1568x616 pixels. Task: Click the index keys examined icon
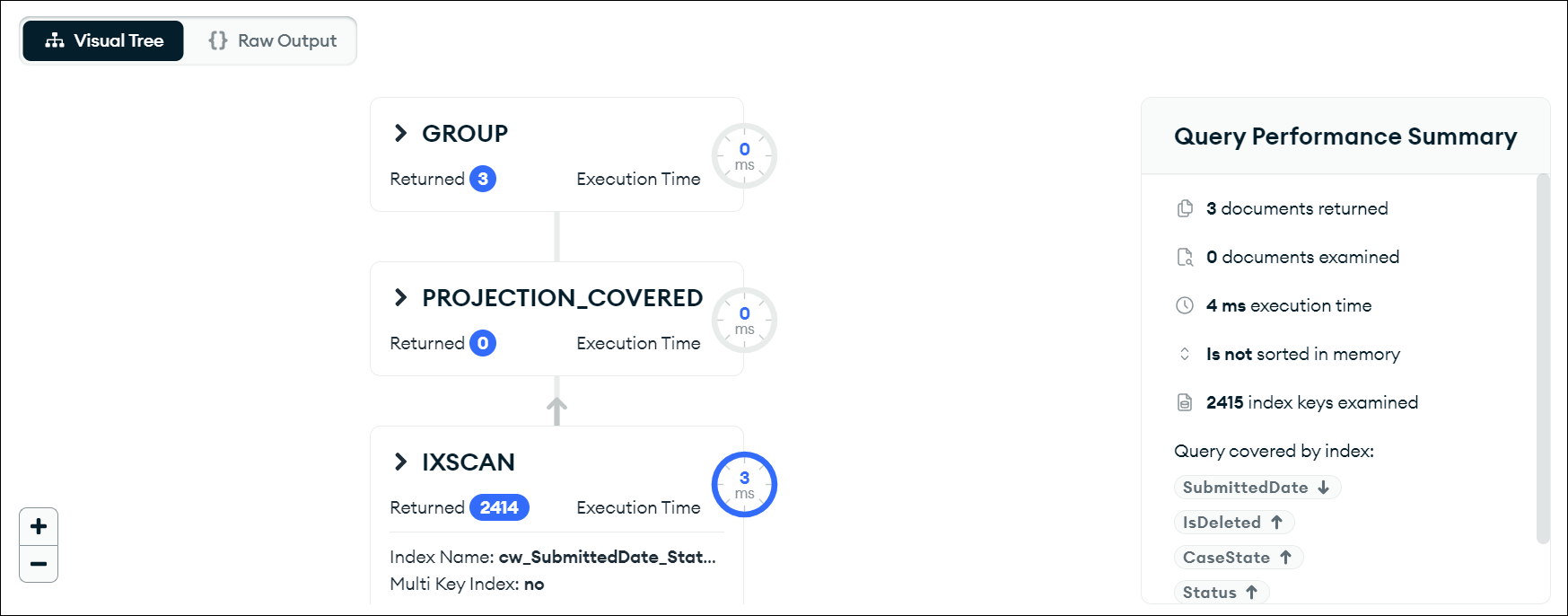click(x=1185, y=402)
